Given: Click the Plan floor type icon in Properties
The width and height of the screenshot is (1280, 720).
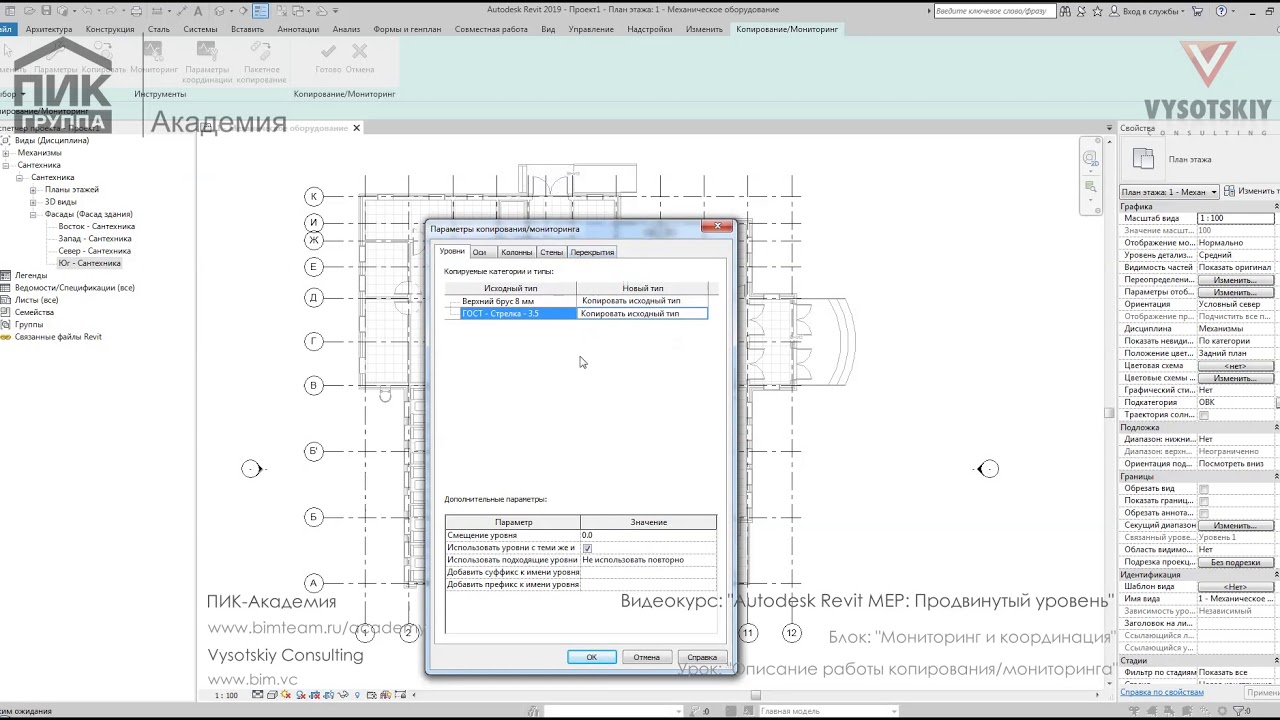Looking at the screenshot, I should [x=1143, y=158].
